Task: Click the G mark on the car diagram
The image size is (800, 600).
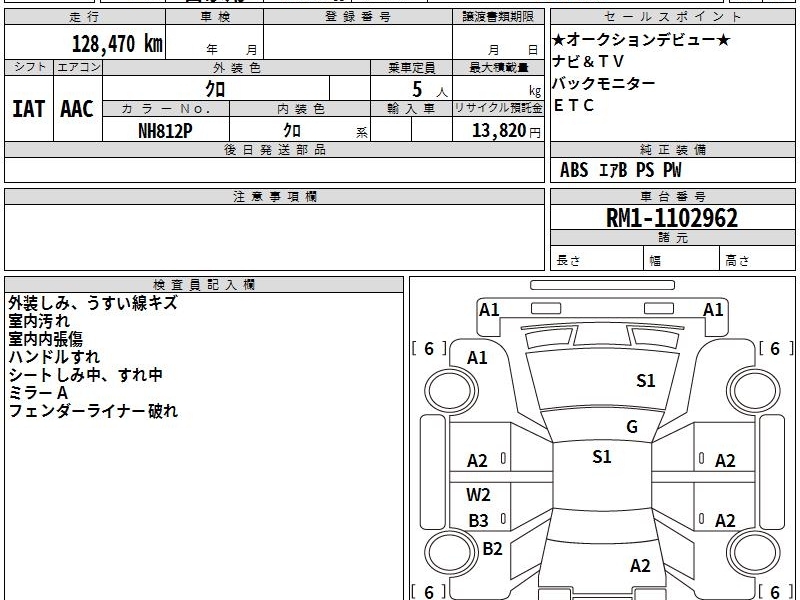Action: [632, 427]
